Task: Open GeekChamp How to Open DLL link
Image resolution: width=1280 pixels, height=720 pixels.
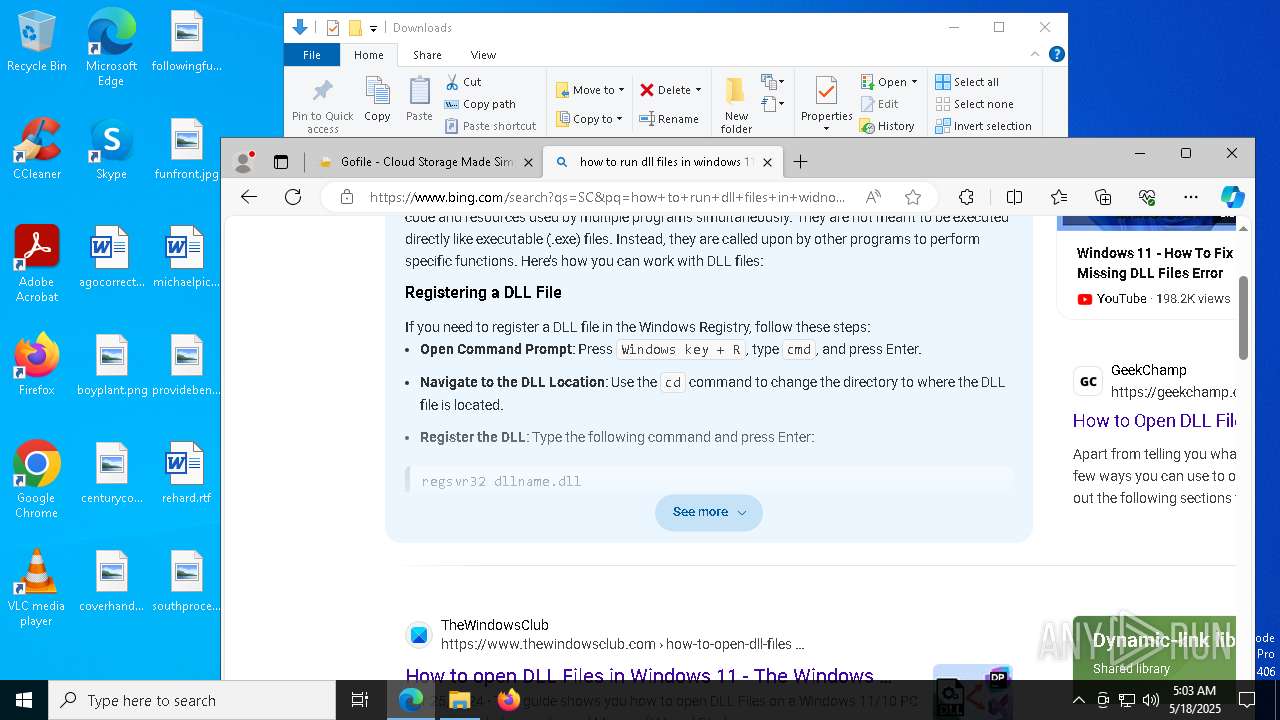Action: [x=1154, y=421]
